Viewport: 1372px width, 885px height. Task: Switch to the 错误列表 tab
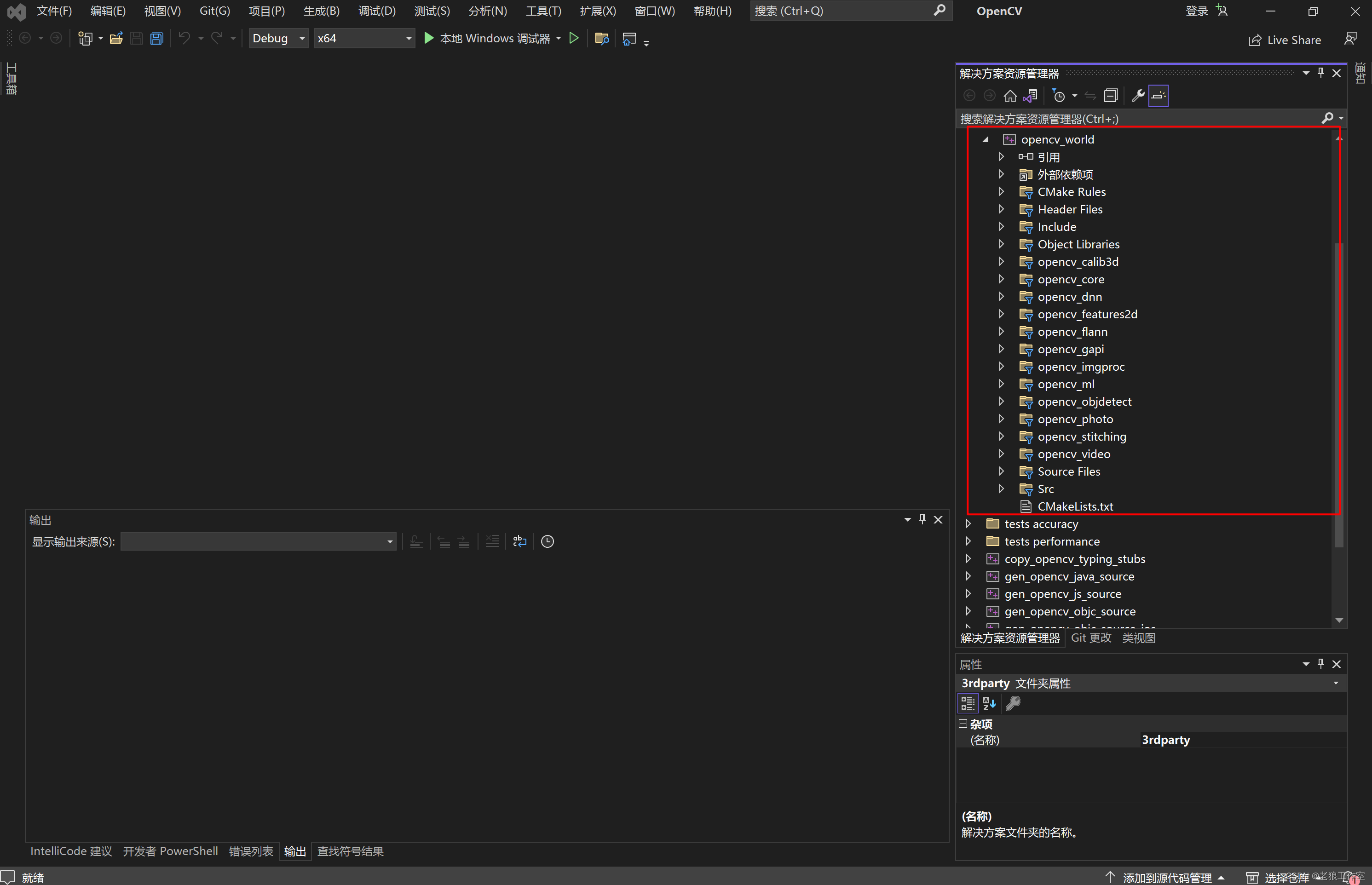coord(251,851)
